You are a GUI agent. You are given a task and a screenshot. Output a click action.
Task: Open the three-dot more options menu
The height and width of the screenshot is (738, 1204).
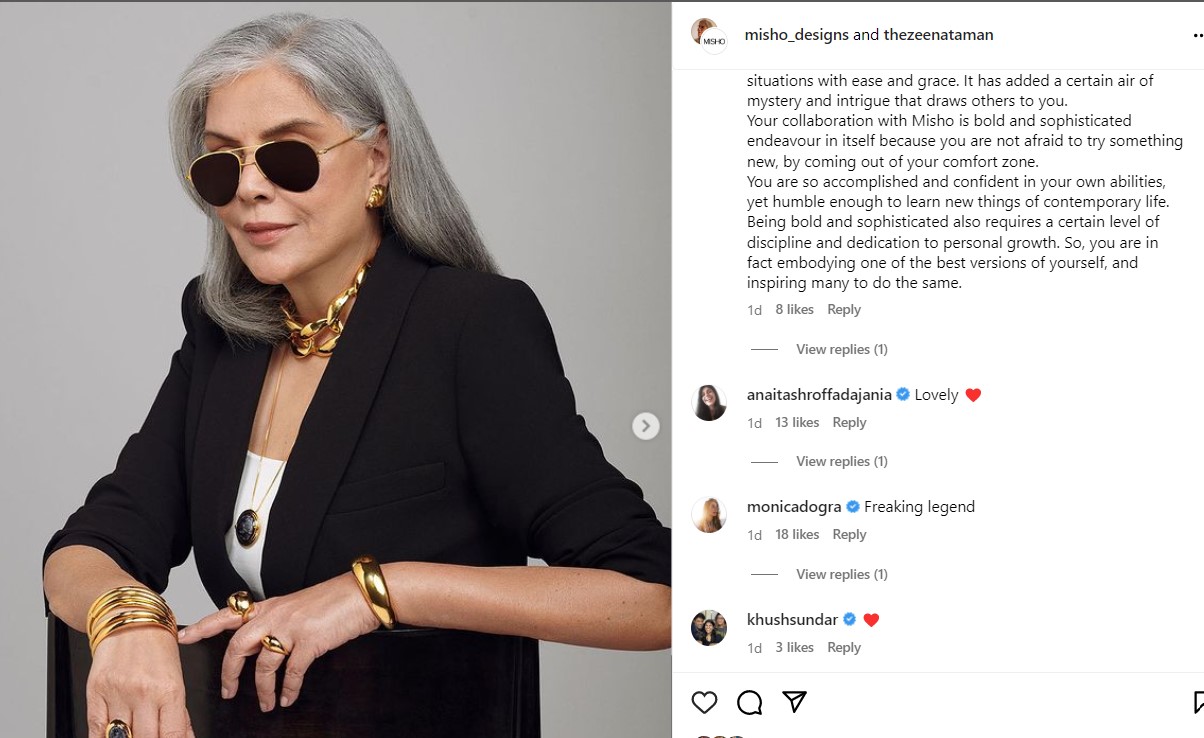[x=1196, y=35]
